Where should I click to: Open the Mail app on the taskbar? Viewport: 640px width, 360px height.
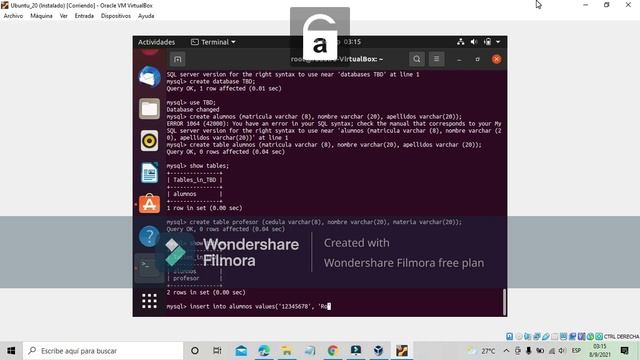(241, 351)
